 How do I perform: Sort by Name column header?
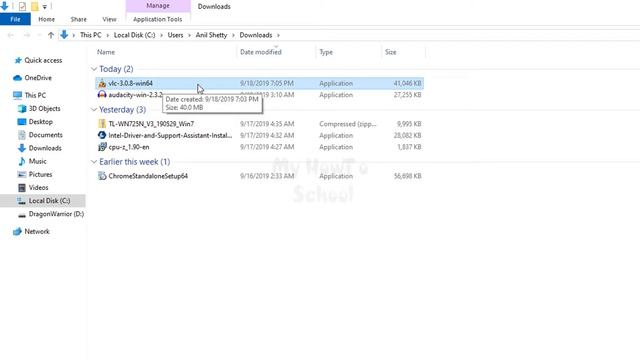coord(106,52)
